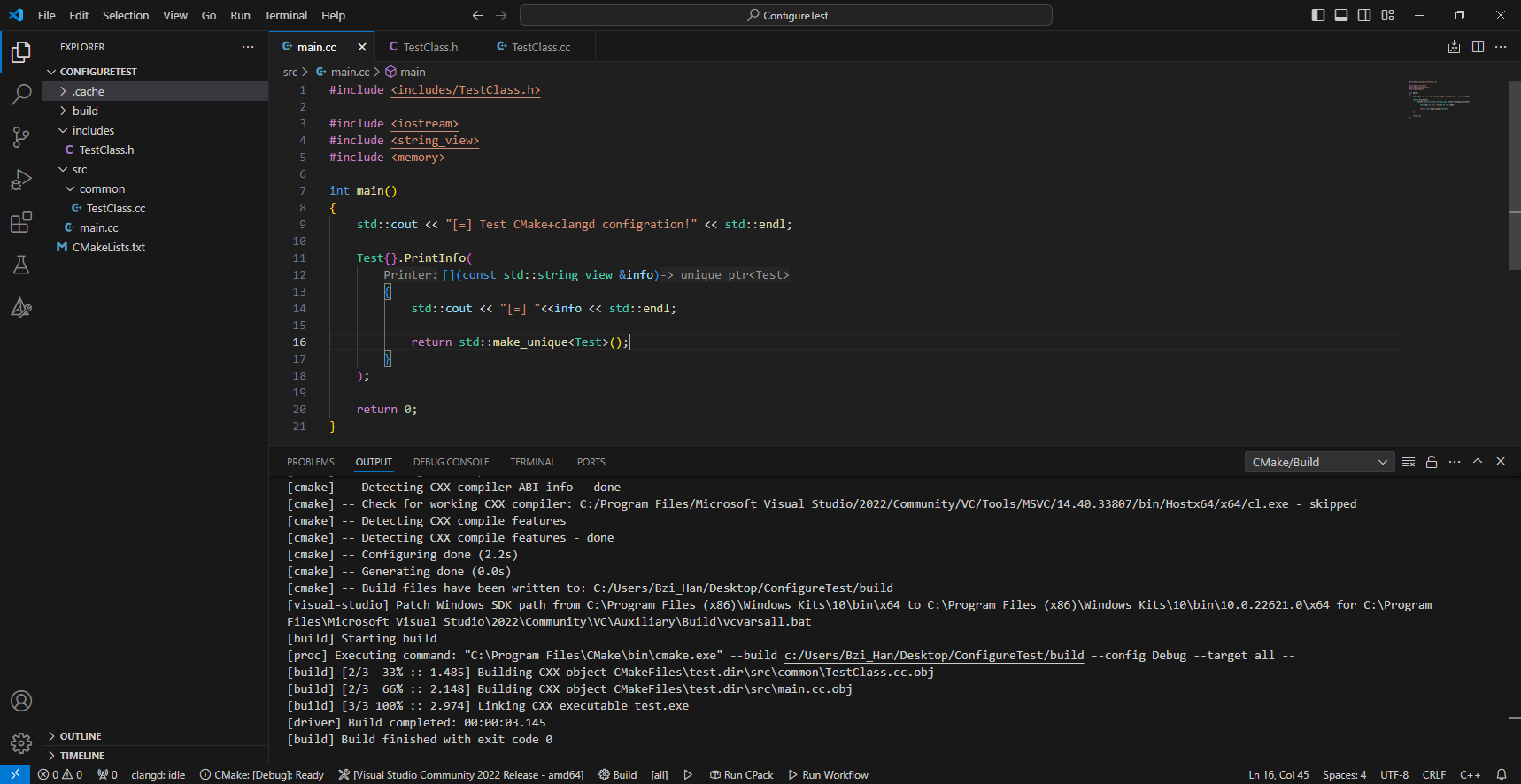The height and width of the screenshot is (784, 1521).
Task: Collapse the includes folder
Action: [156, 130]
